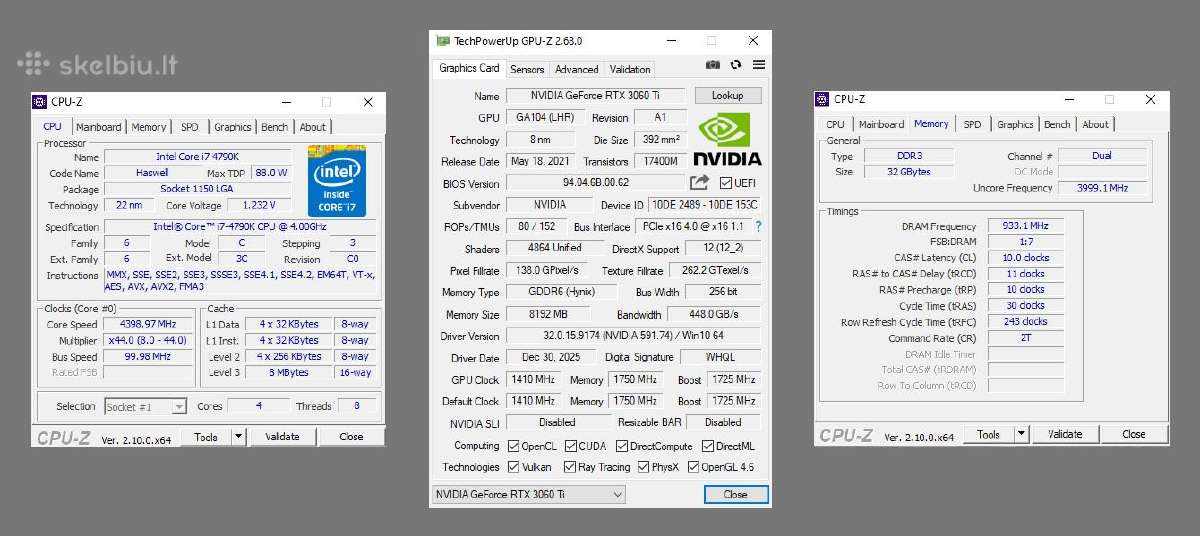Select the Uncore Frequency value 3999.1 MHz
This screenshot has height=536, width=1200.
pyautogui.click(x=1102, y=188)
